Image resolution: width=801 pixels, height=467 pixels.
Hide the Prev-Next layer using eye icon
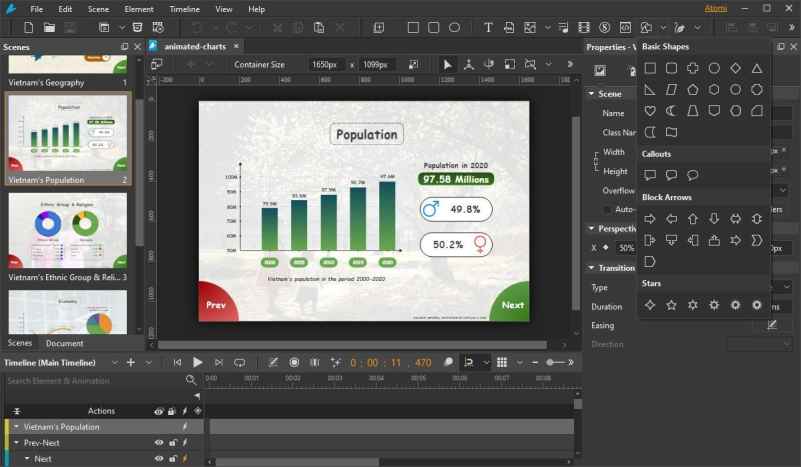[158, 443]
